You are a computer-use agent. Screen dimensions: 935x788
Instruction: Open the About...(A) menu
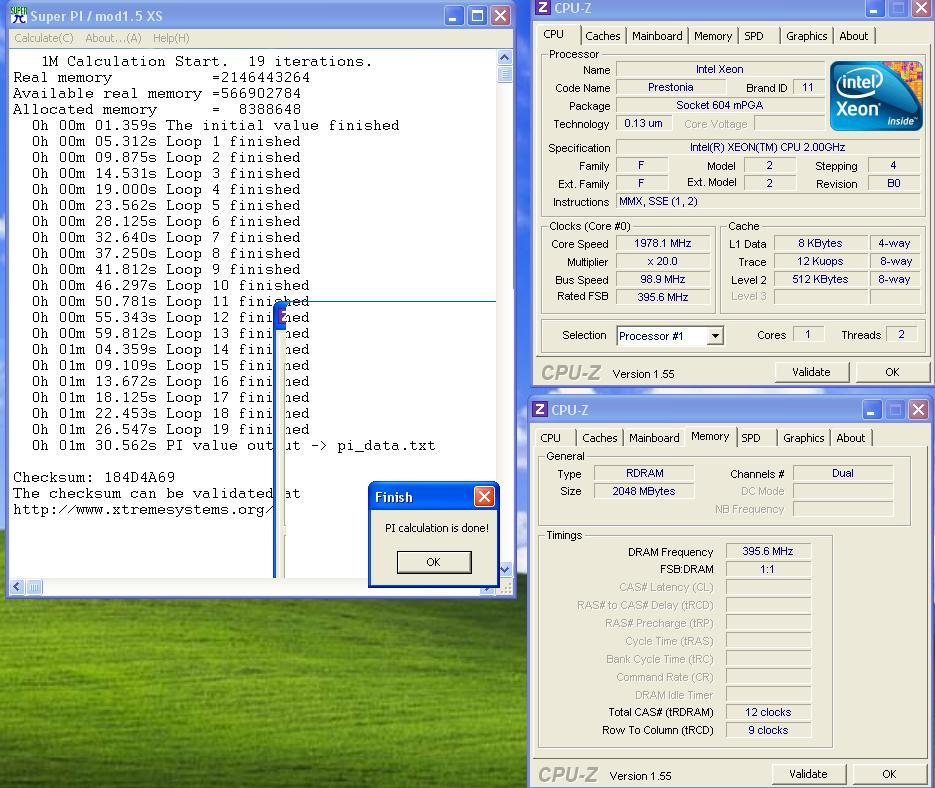pos(113,38)
